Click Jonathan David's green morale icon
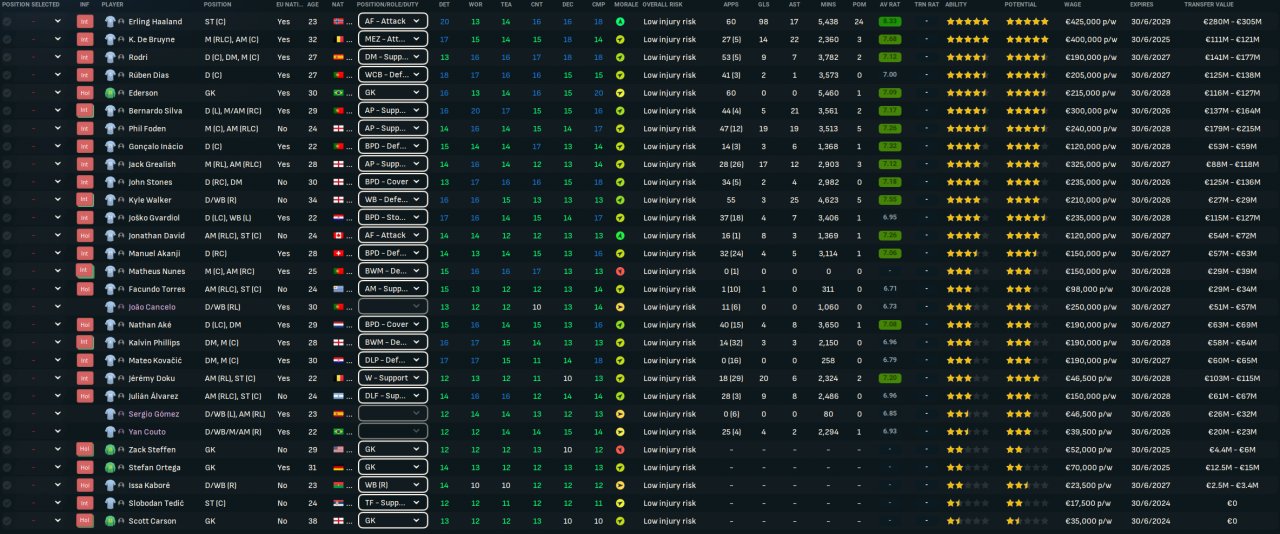Image resolution: width=1280 pixels, height=534 pixels. (x=620, y=235)
